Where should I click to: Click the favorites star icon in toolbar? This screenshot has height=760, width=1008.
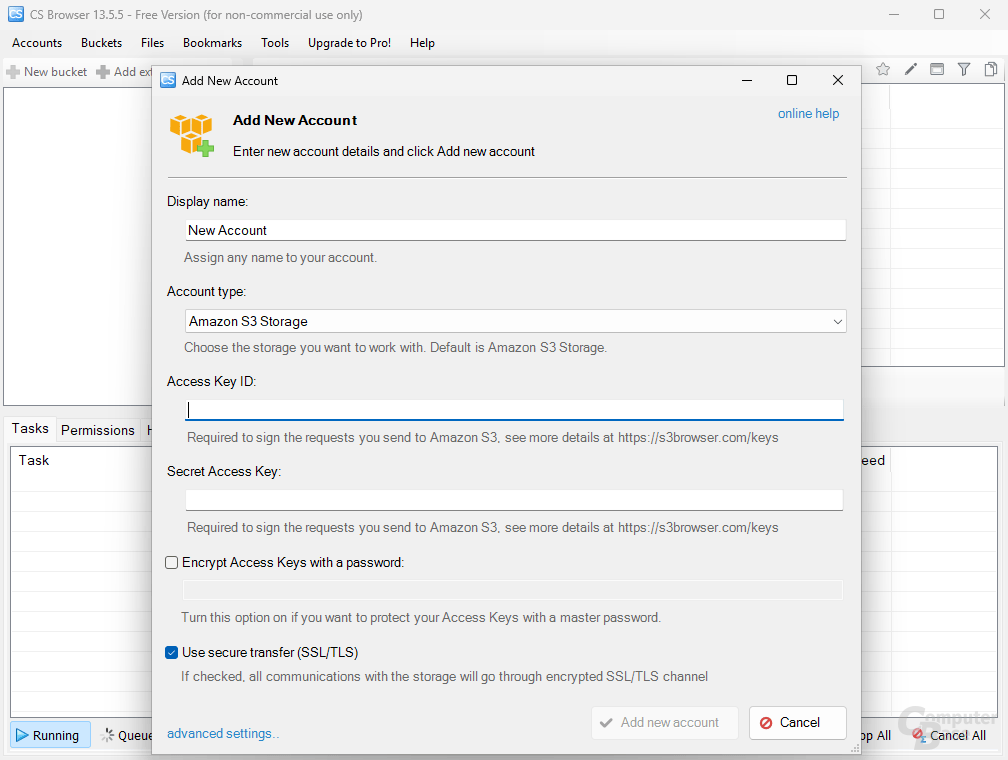tap(883, 69)
